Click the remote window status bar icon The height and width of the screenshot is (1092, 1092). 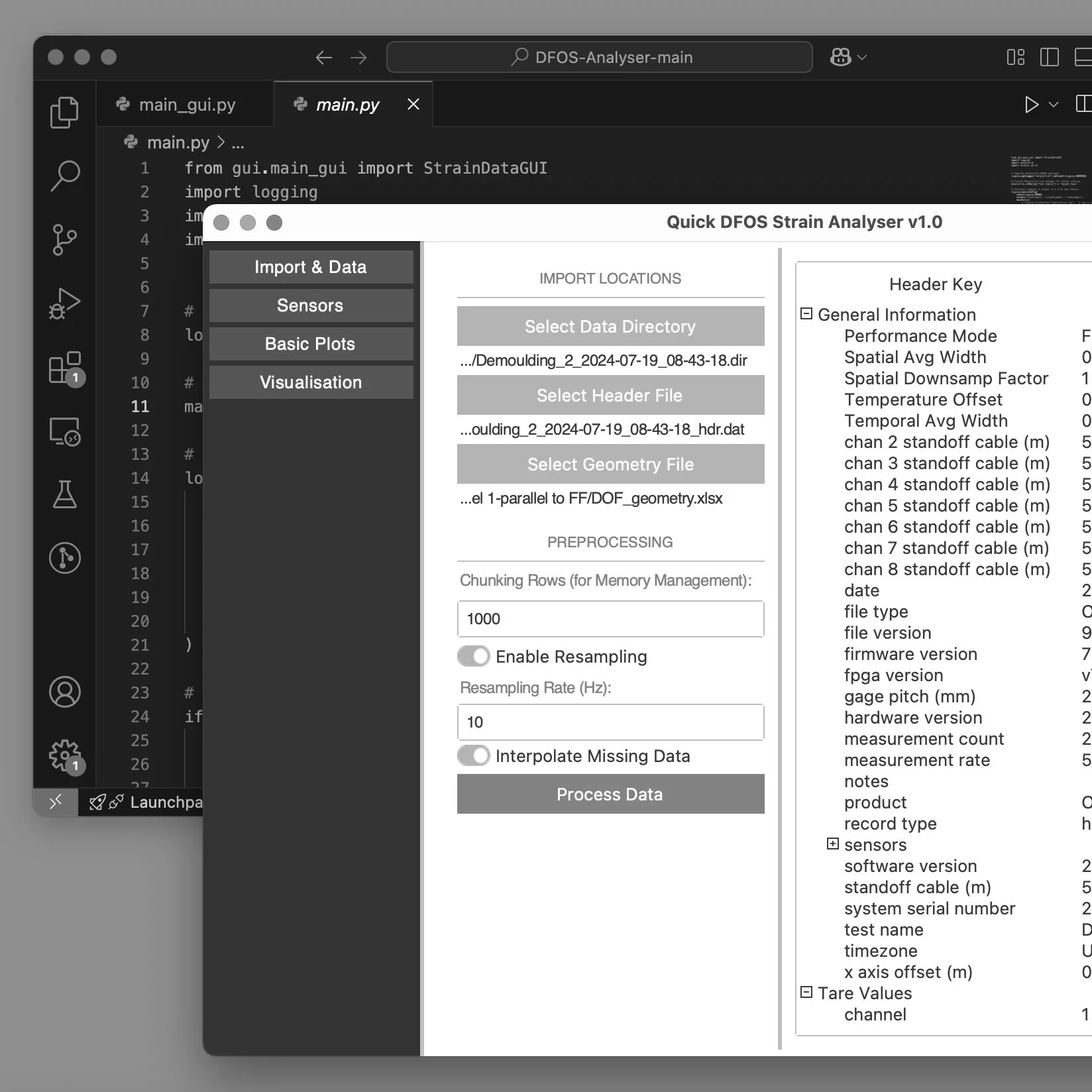click(56, 802)
